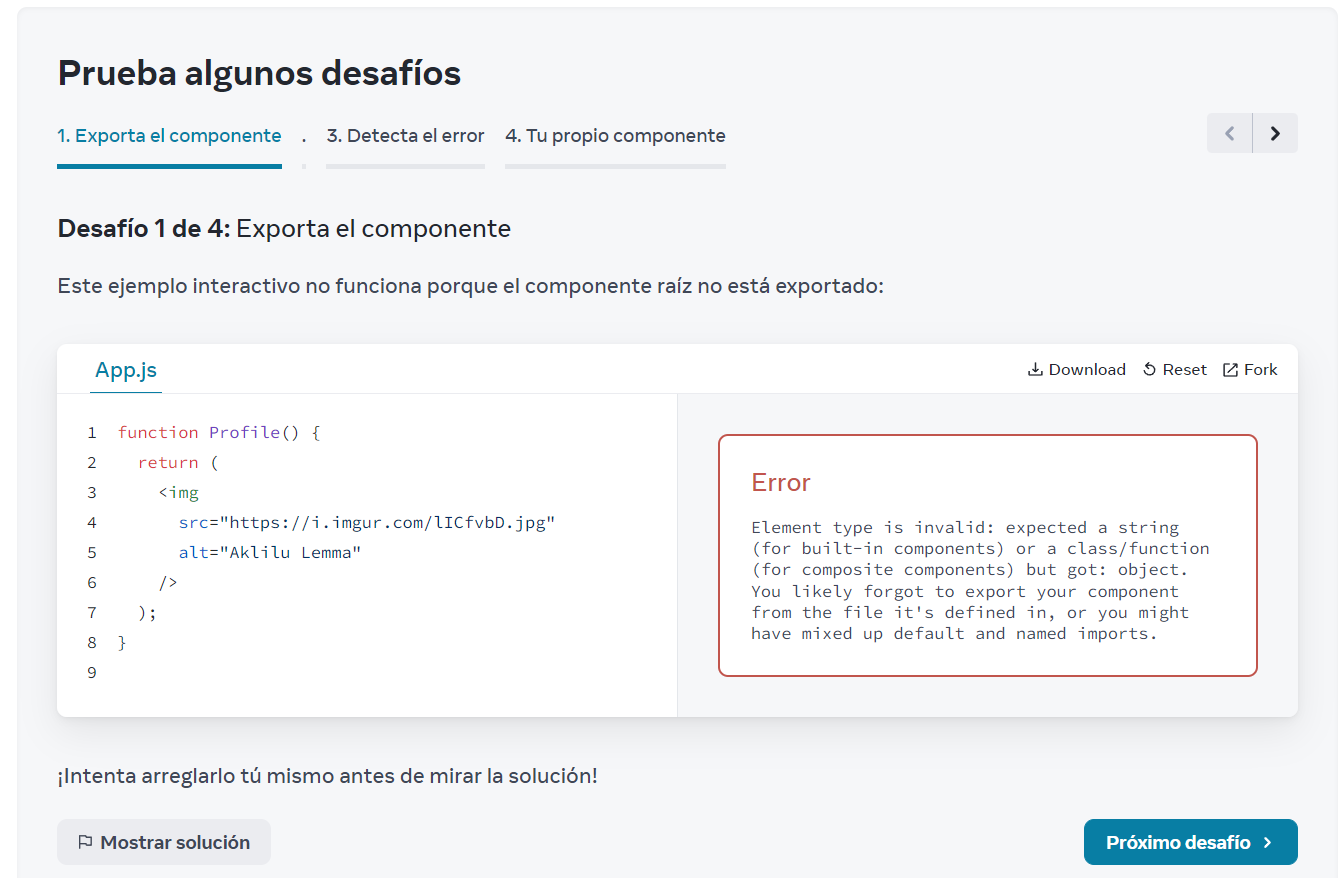Advance with the 'Próximo desafío' button
The image size is (1342, 878).
point(1190,842)
